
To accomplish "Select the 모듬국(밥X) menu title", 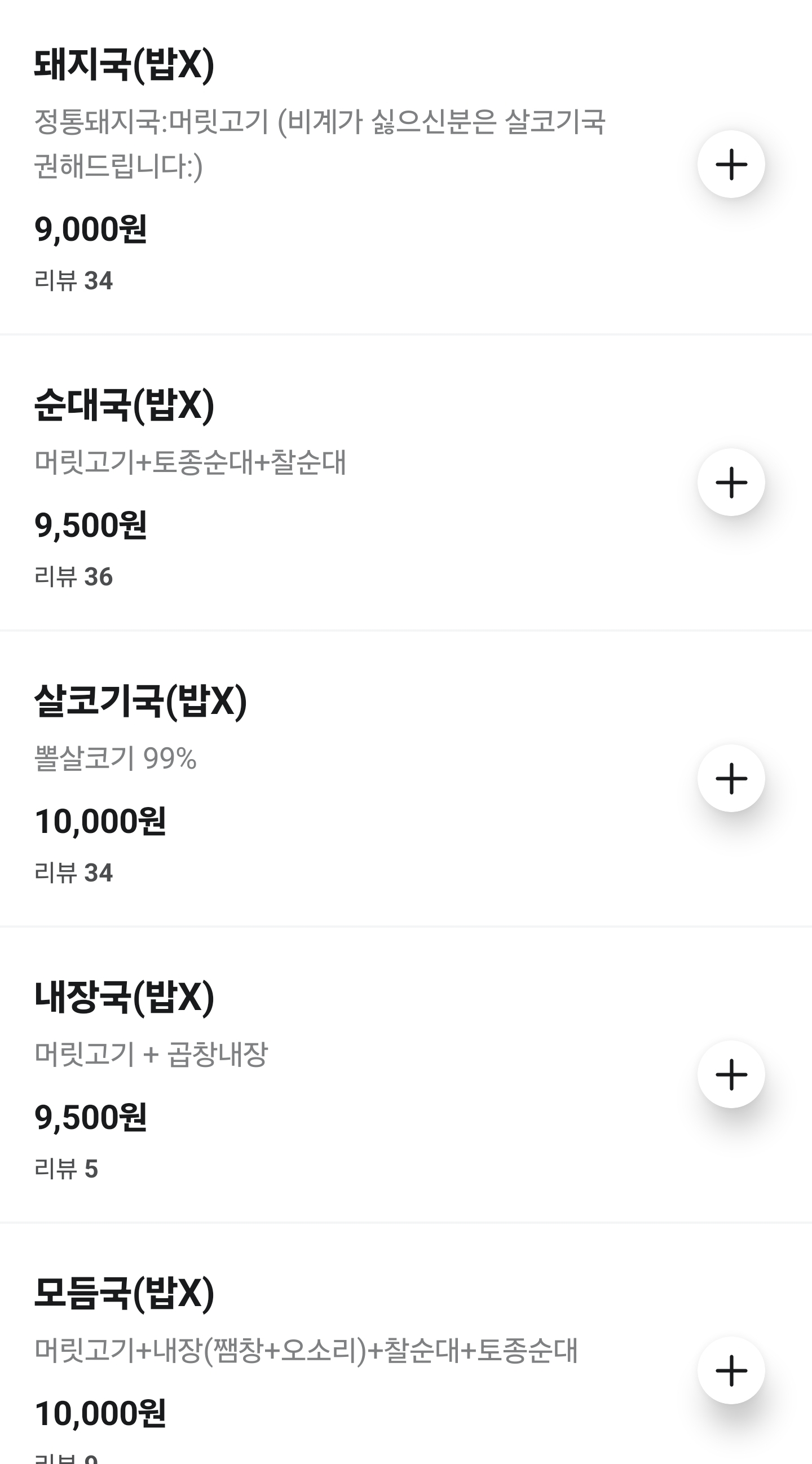I will click(x=124, y=1293).
